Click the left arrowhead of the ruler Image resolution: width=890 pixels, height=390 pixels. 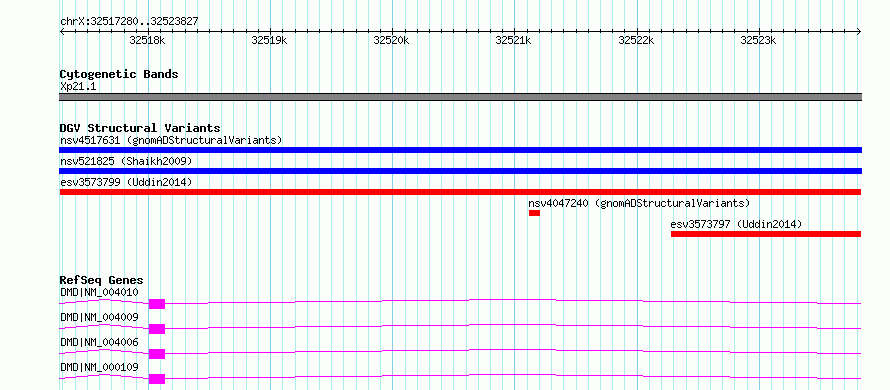pos(62,31)
